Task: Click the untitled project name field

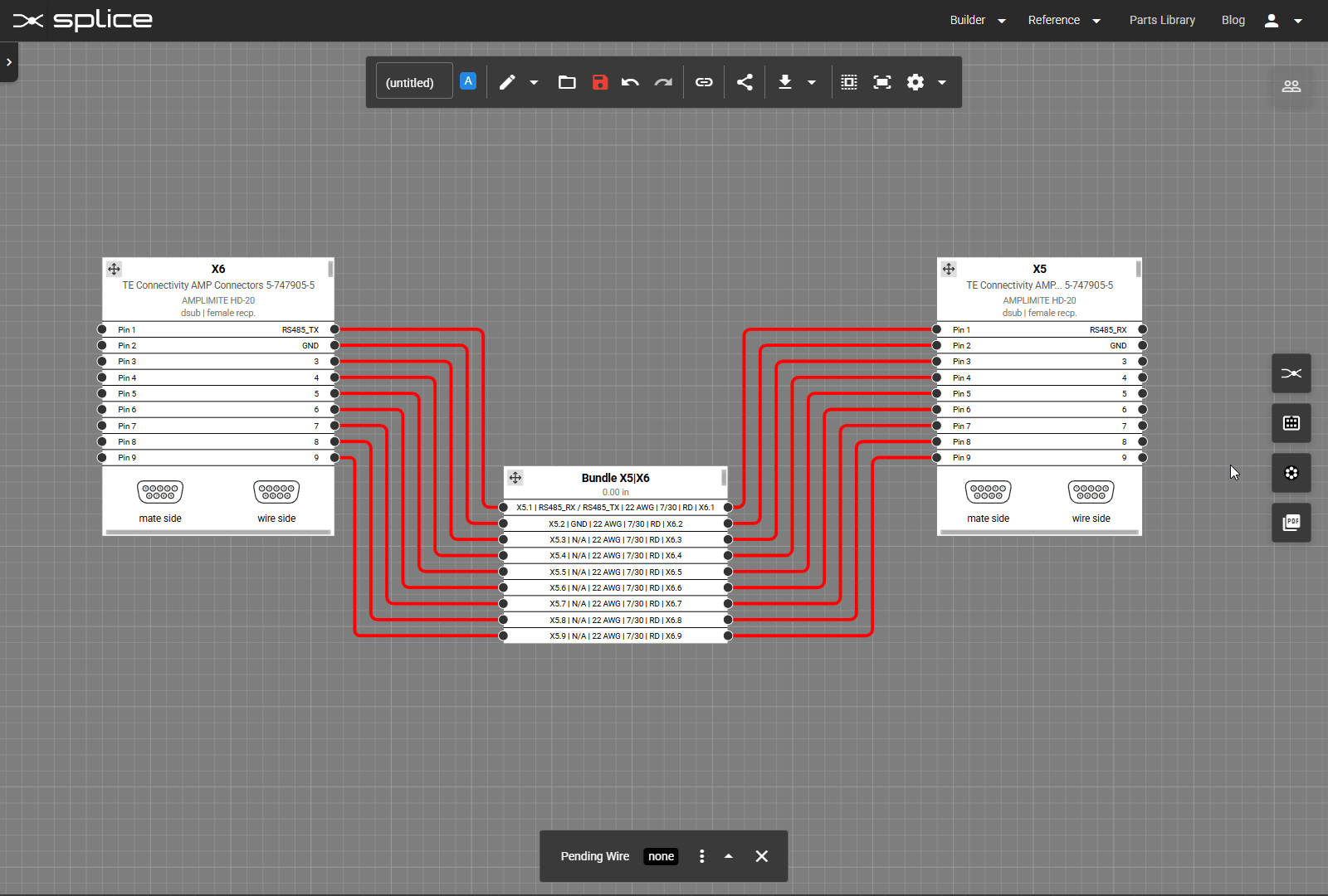Action: click(413, 80)
